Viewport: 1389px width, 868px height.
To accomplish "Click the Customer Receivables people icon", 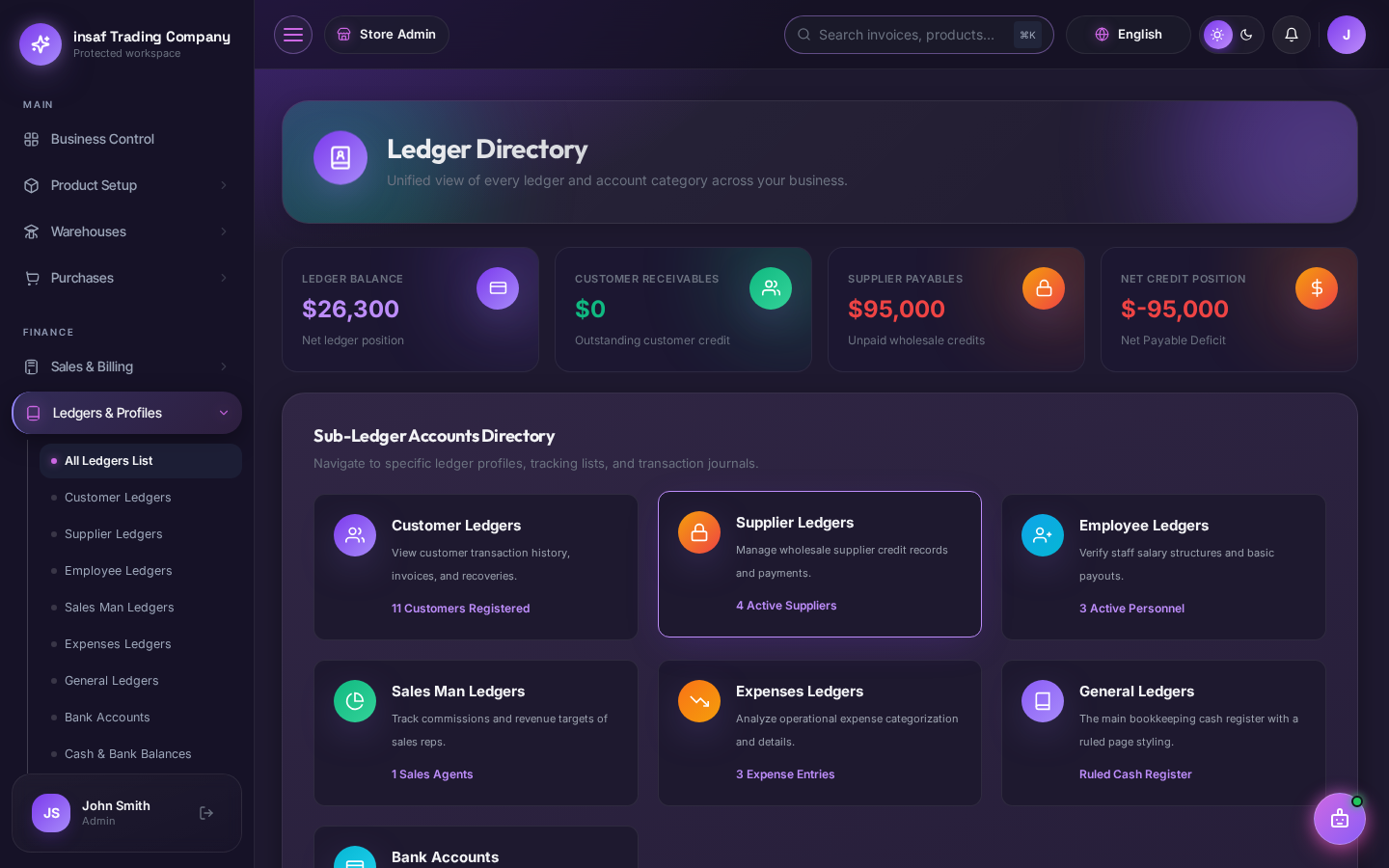I will click(x=771, y=288).
